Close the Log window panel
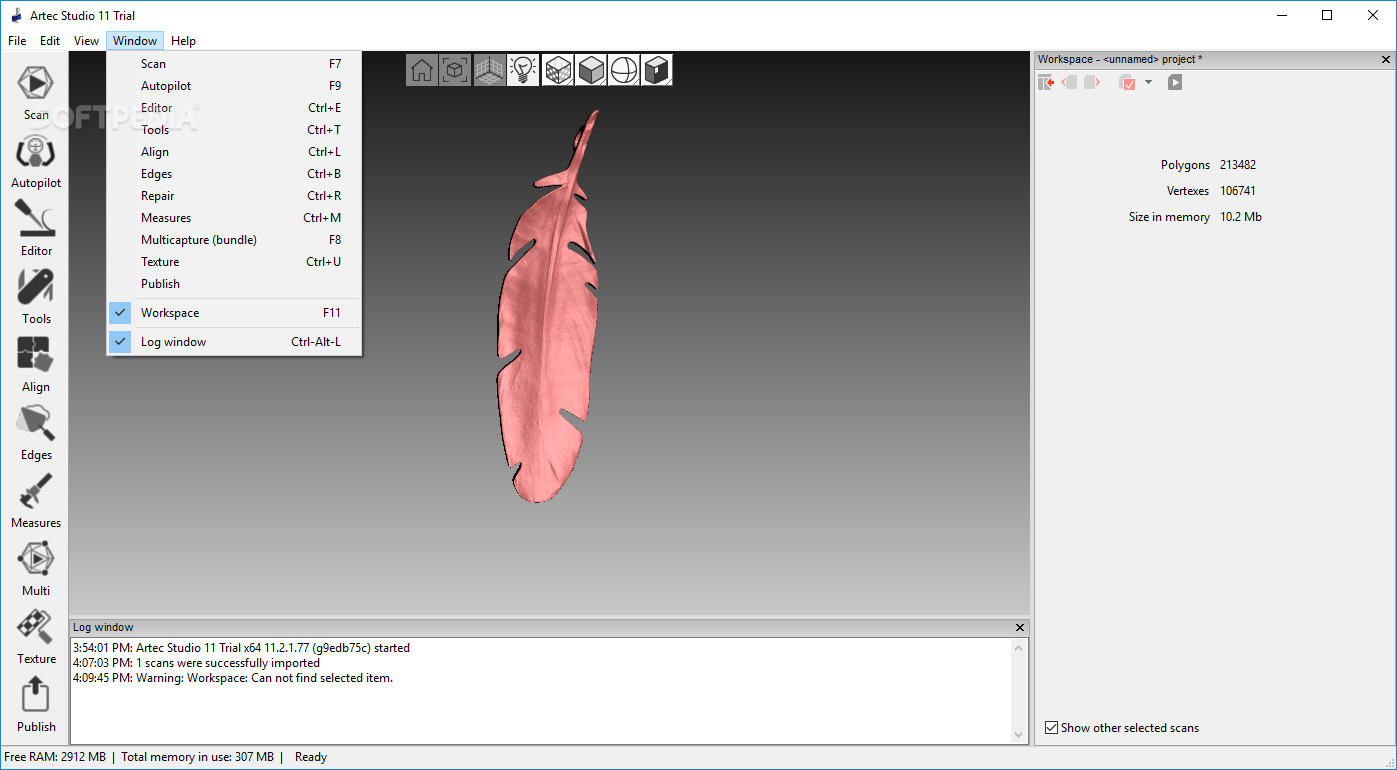Image resolution: width=1397 pixels, height=770 pixels. point(1020,628)
